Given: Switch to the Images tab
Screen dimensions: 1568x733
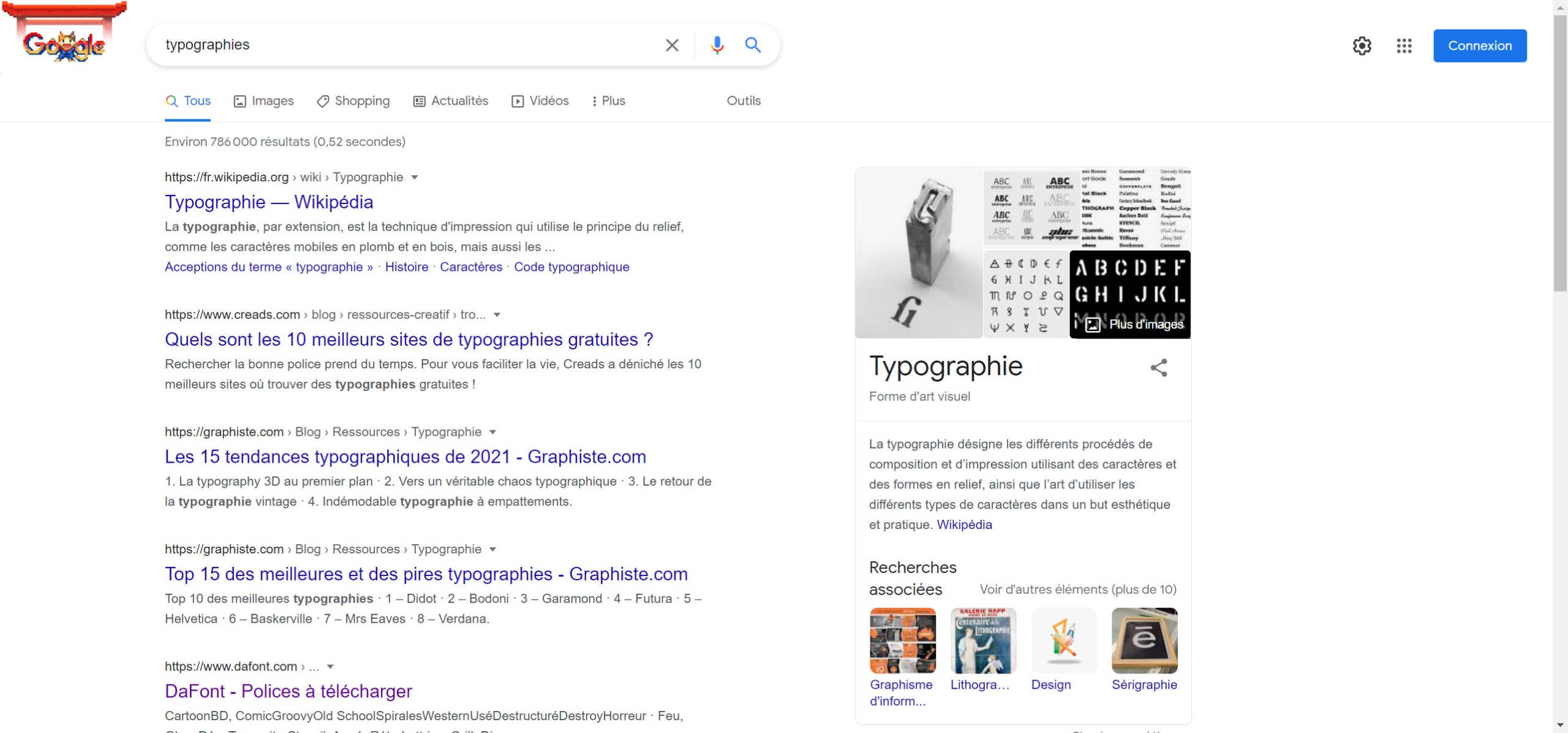Looking at the screenshot, I should click(x=264, y=101).
